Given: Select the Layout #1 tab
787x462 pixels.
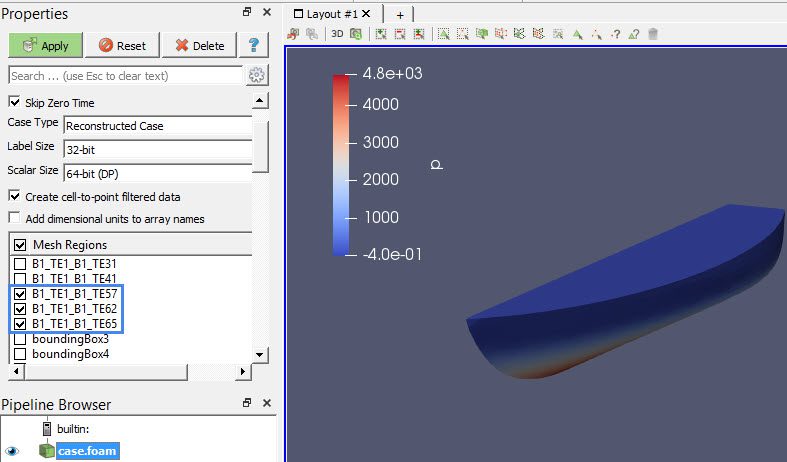Looking at the screenshot, I should point(329,15).
